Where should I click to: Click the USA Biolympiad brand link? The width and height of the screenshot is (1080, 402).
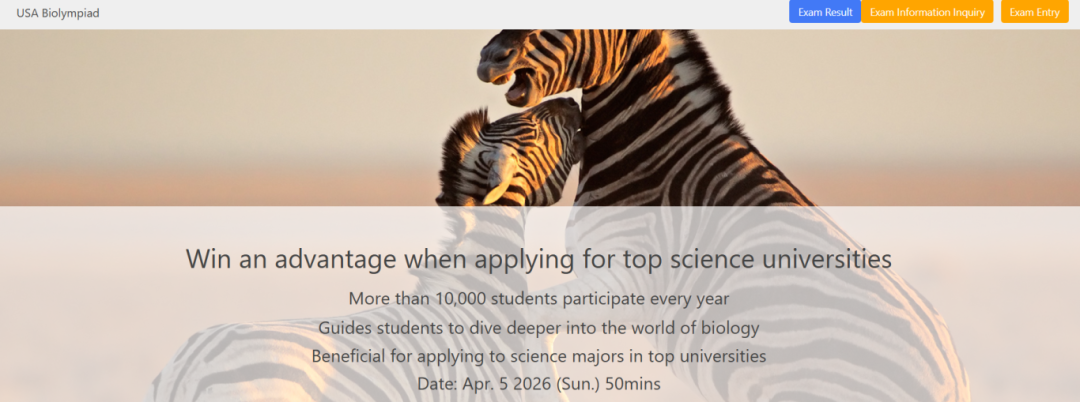point(57,13)
